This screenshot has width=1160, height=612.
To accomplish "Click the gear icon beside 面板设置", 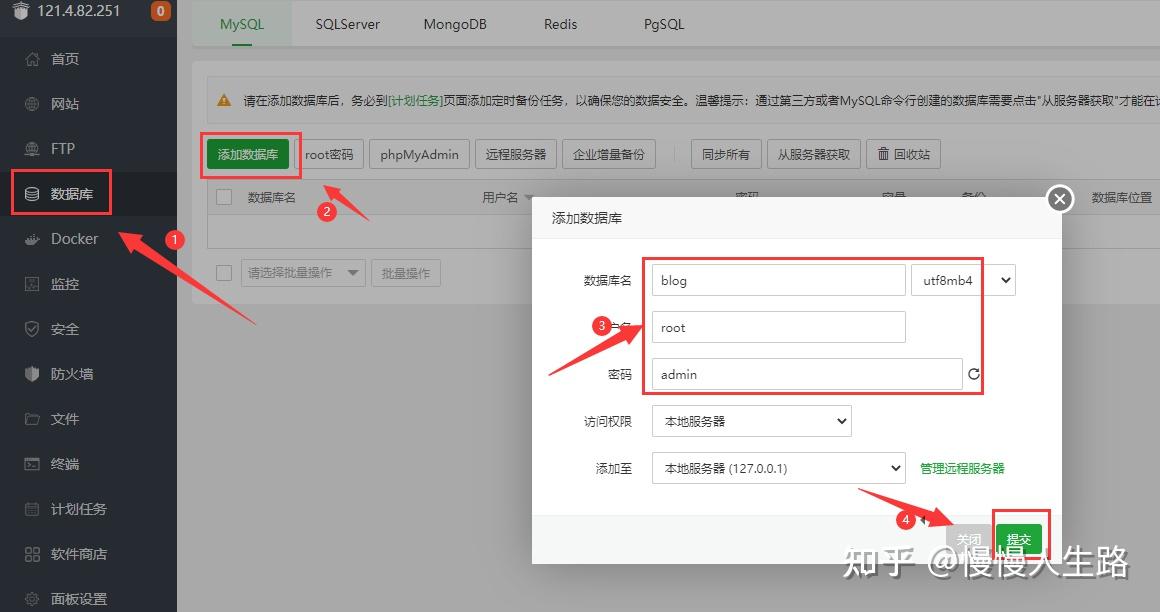I will tap(32, 599).
